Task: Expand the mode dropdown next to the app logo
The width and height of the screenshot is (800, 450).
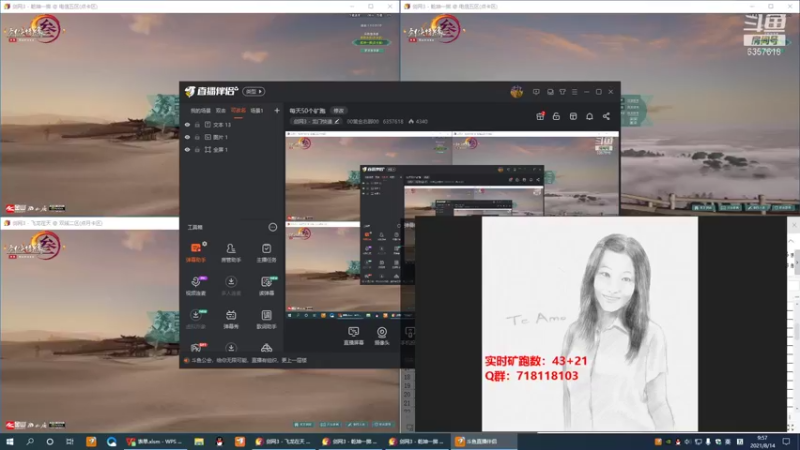Action: (x=254, y=91)
